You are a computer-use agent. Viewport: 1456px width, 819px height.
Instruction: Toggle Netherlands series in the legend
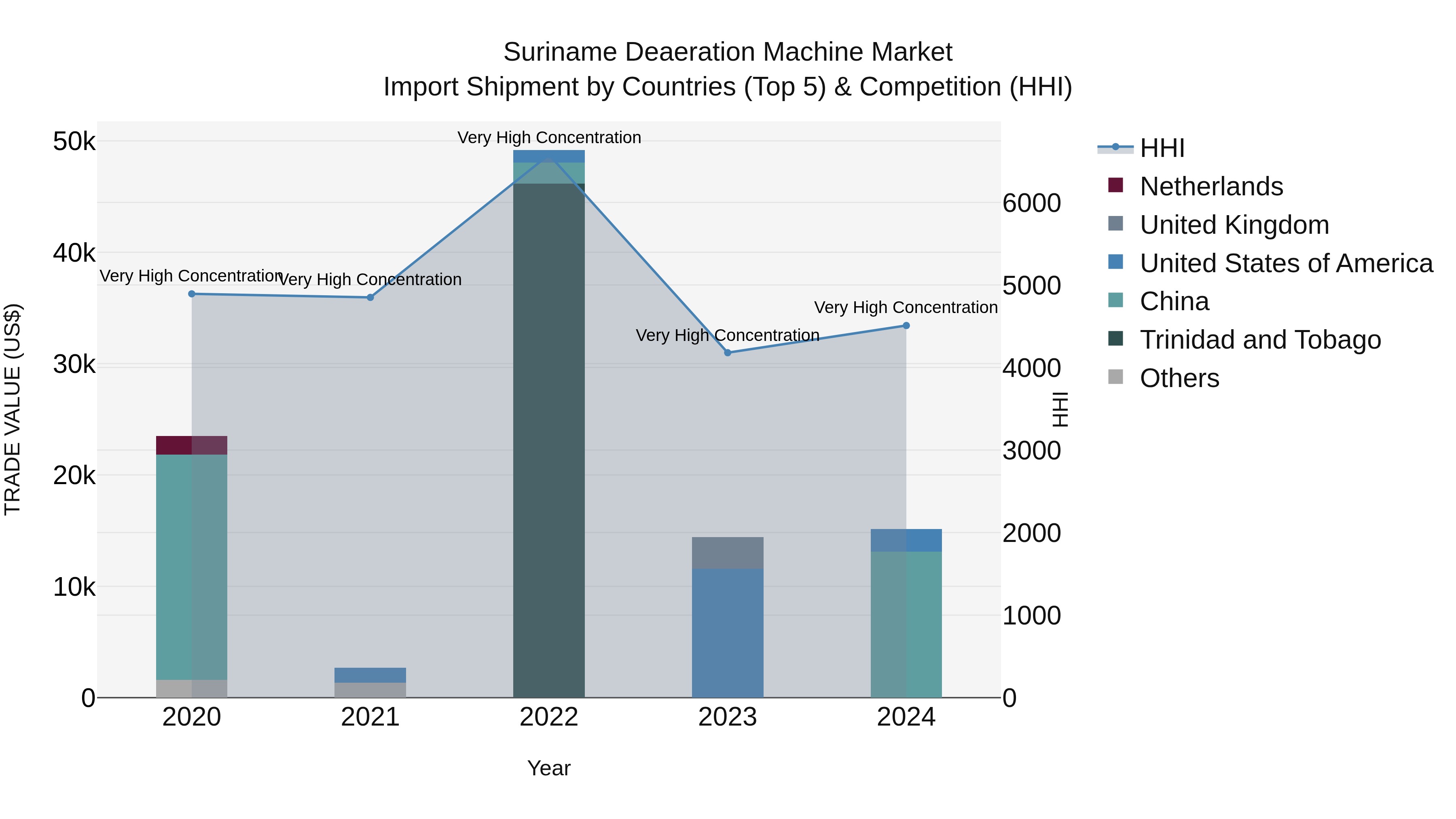[x=1196, y=186]
